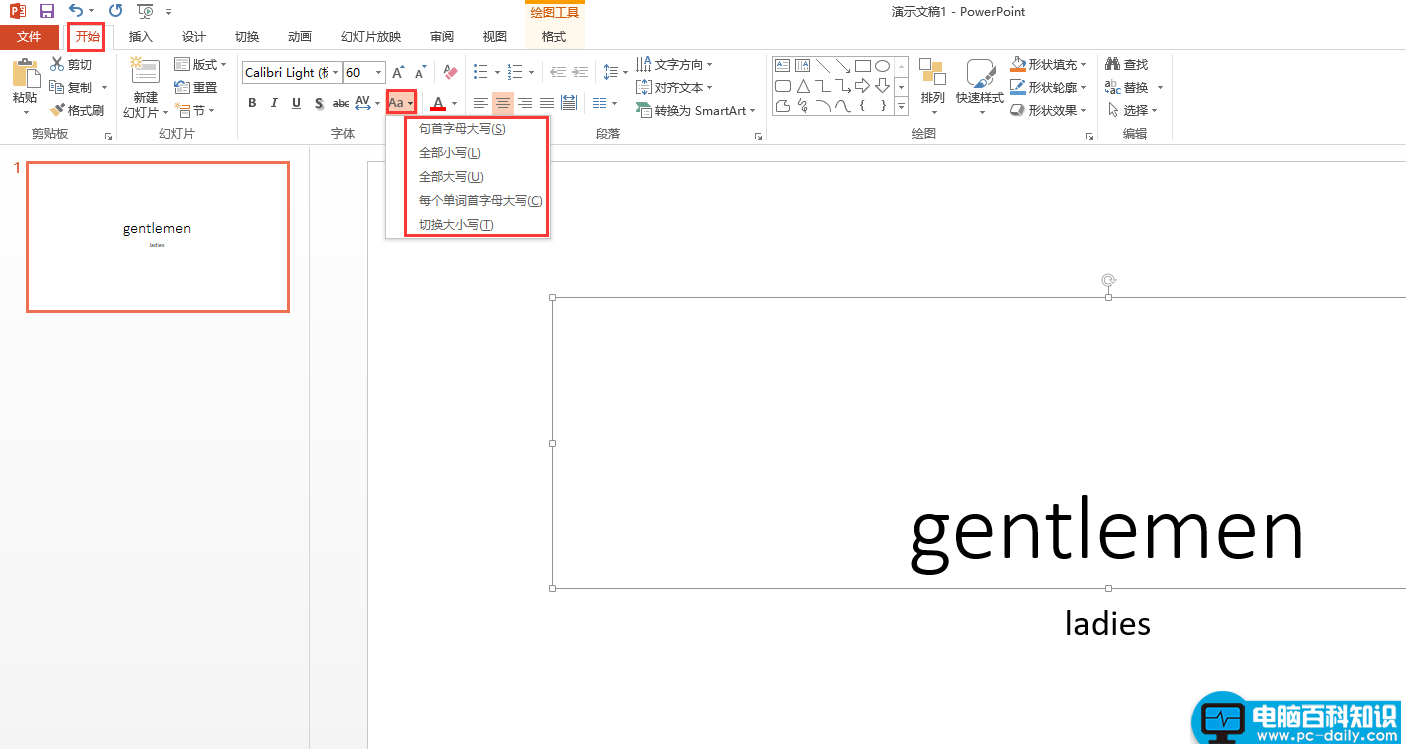Toggle Strikethrough formatting

point(341,103)
